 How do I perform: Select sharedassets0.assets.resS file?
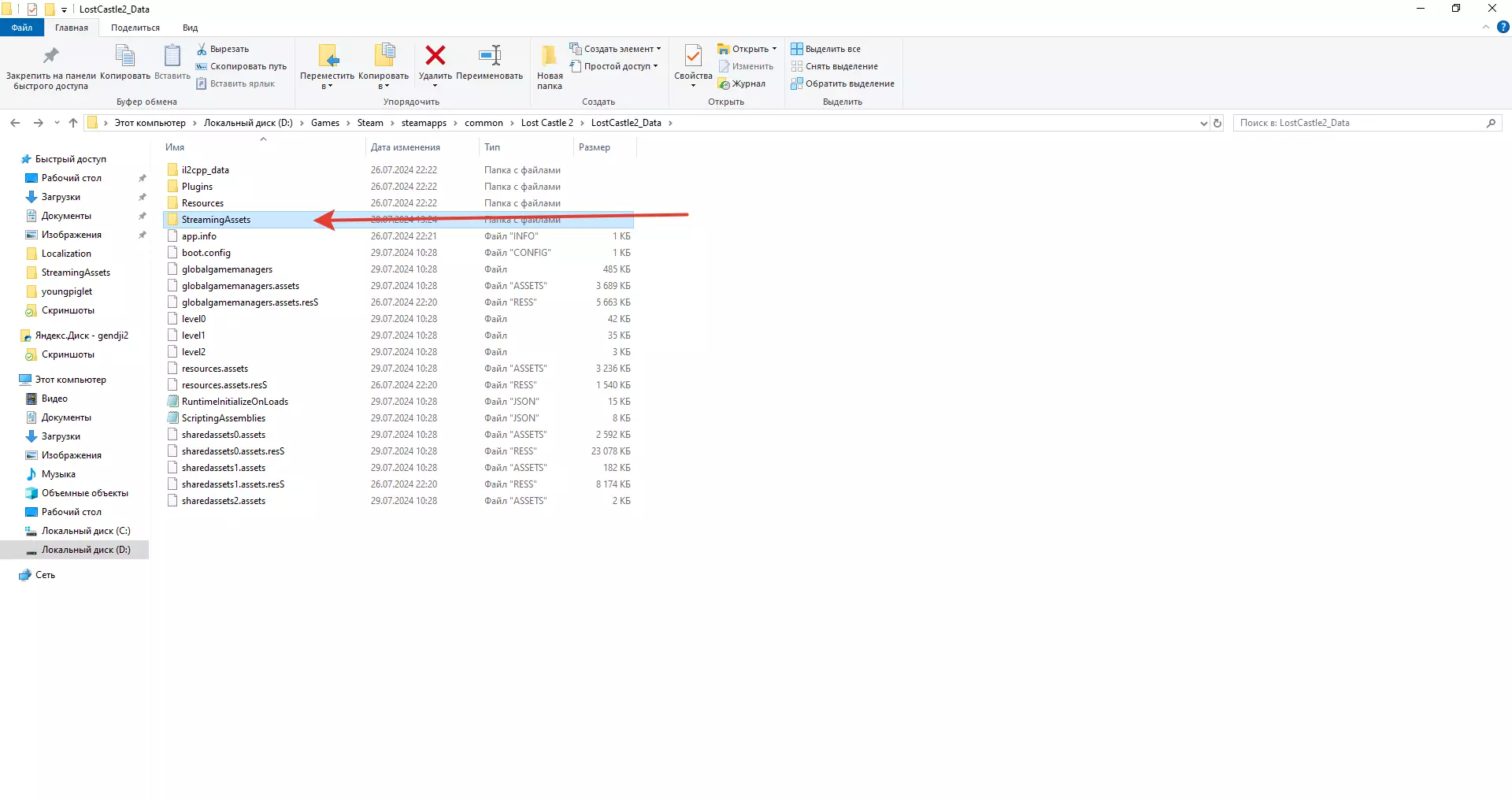point(233,451)
